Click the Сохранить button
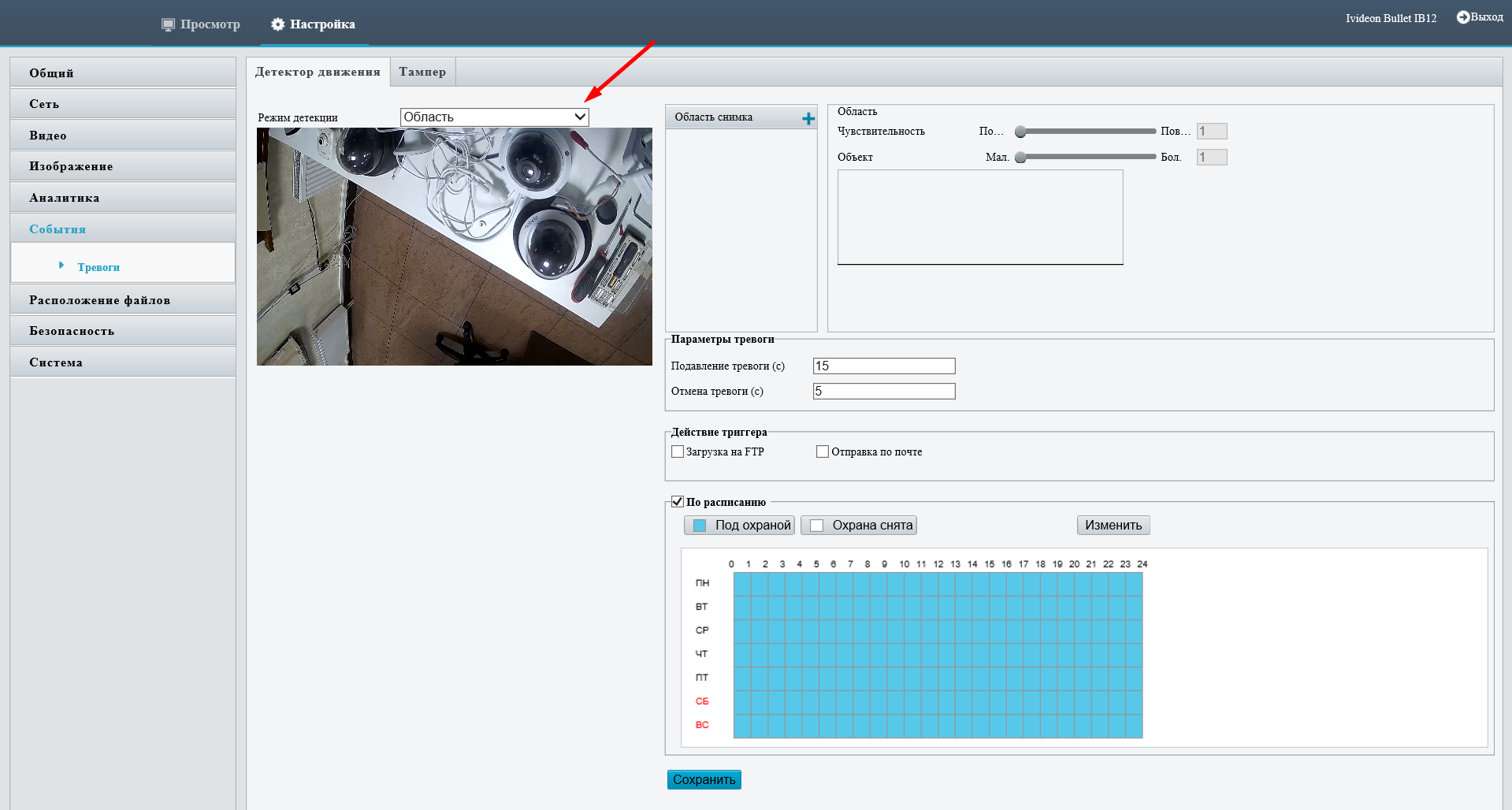The width and height of the screenshot is (1512, 810). pos(704,780)
